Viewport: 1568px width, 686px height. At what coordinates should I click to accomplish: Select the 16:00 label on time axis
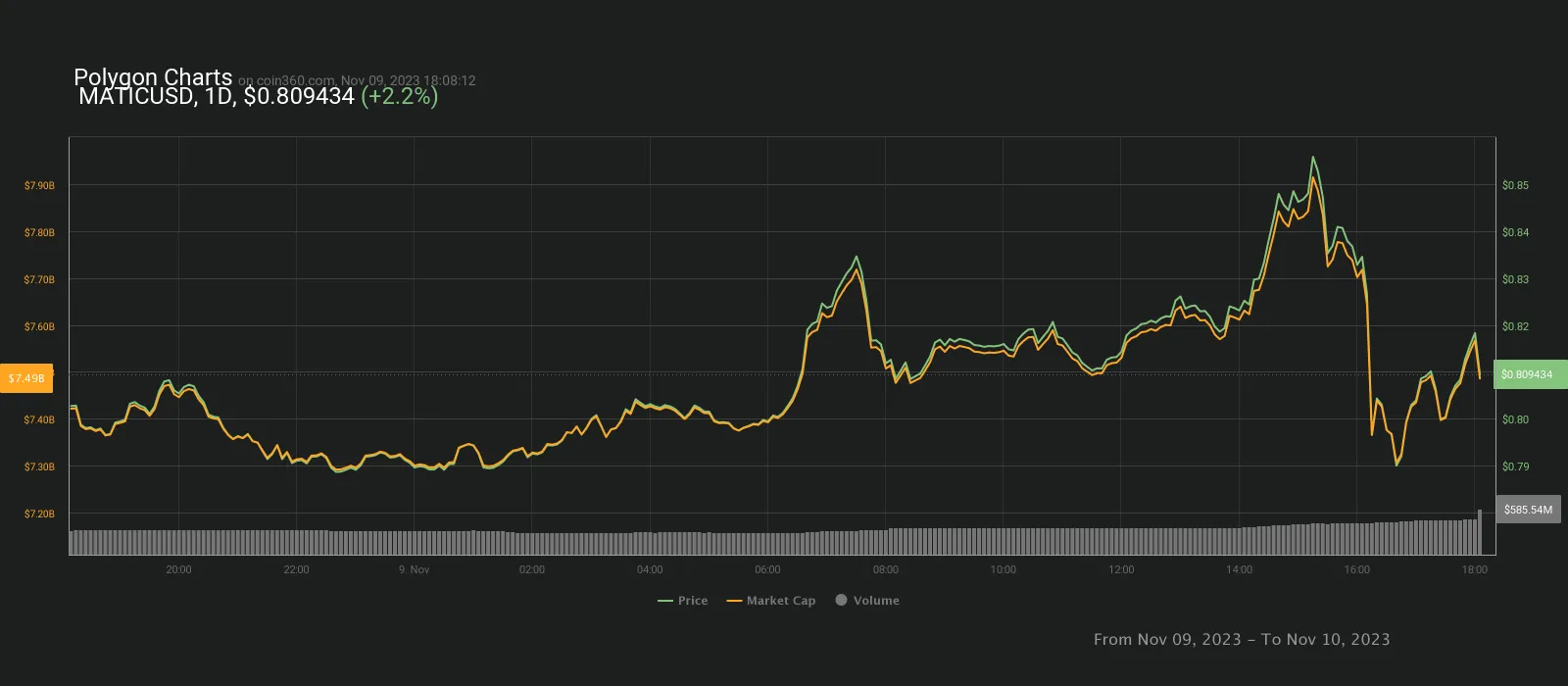(x=1356, y=569)
